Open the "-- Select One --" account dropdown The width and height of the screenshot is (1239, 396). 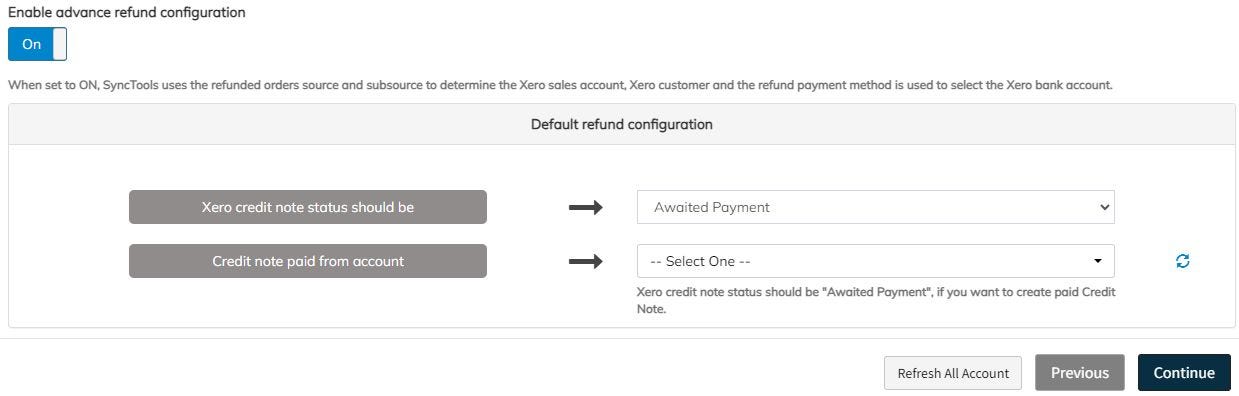875,261
